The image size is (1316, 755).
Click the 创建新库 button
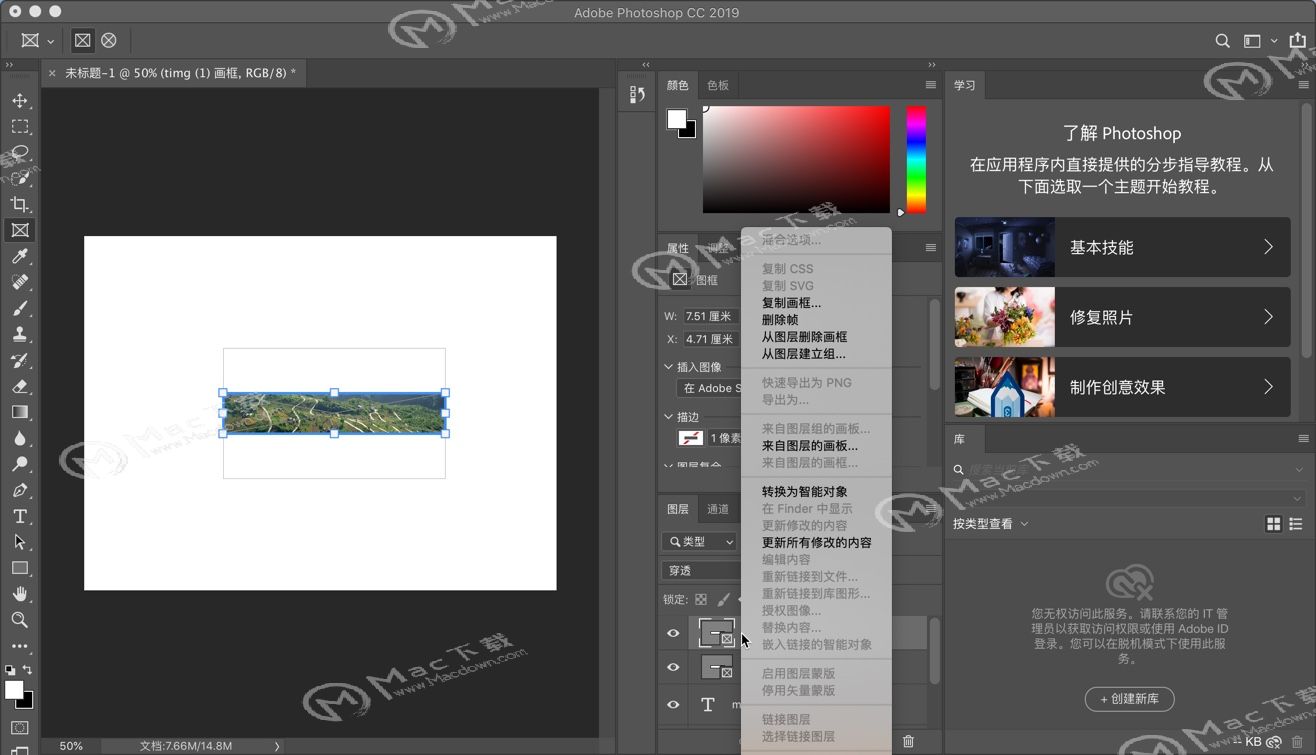click(x=1130, y=699)
